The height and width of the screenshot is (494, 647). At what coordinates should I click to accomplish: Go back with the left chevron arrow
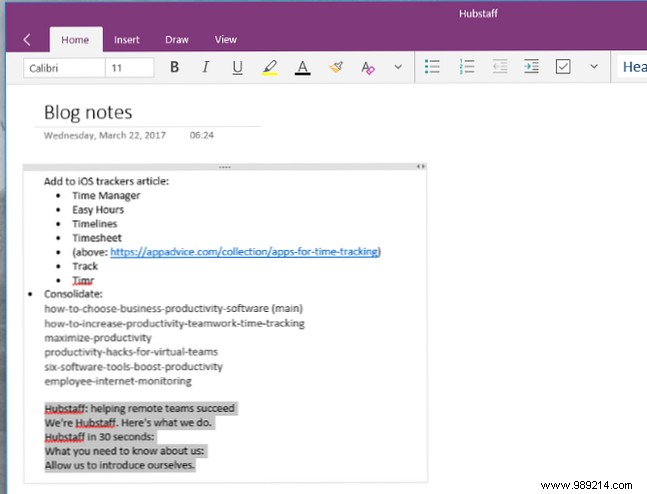[x=27, y=40]
